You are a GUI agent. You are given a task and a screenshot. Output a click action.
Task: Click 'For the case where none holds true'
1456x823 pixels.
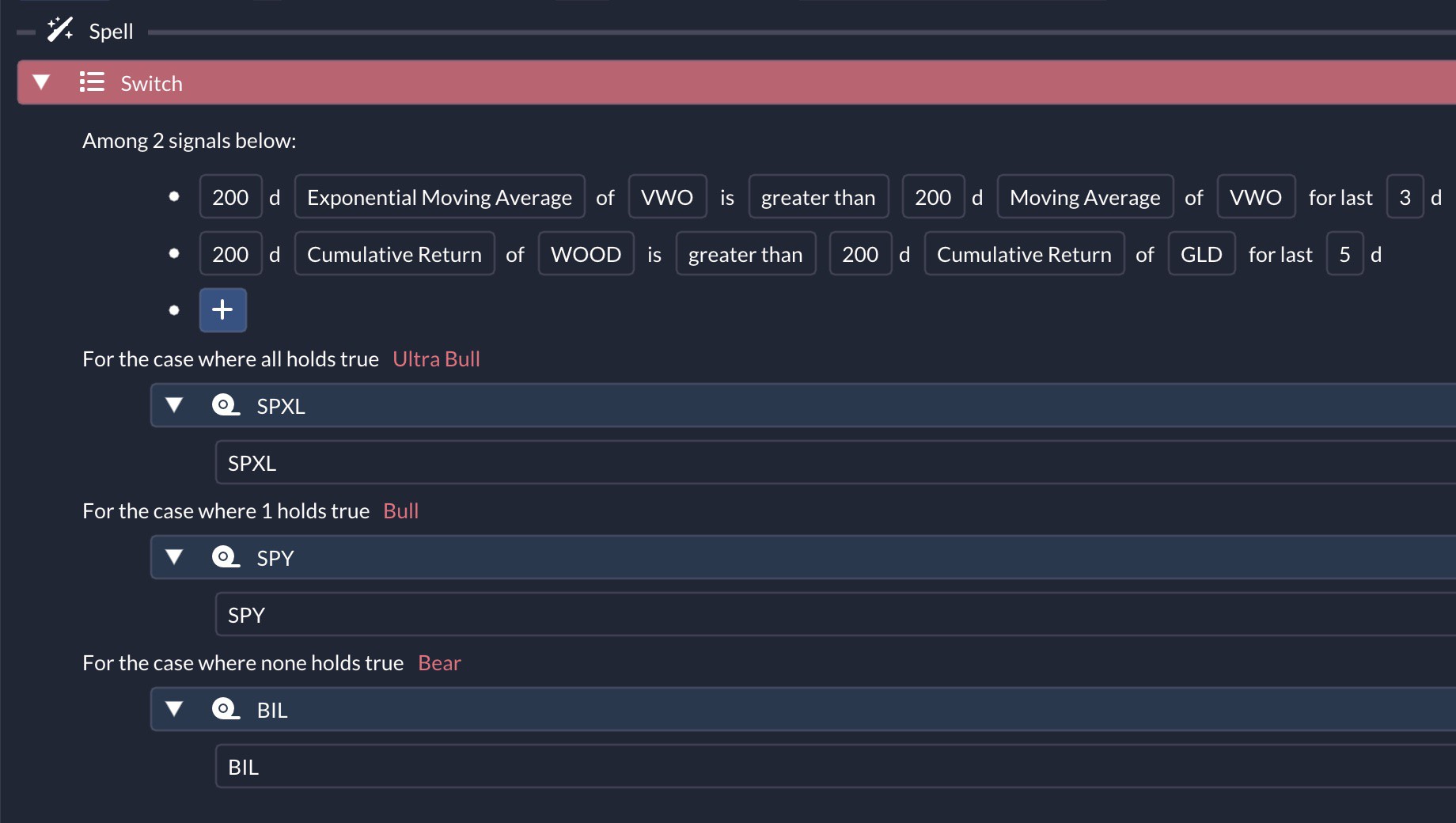click(243, 662)
